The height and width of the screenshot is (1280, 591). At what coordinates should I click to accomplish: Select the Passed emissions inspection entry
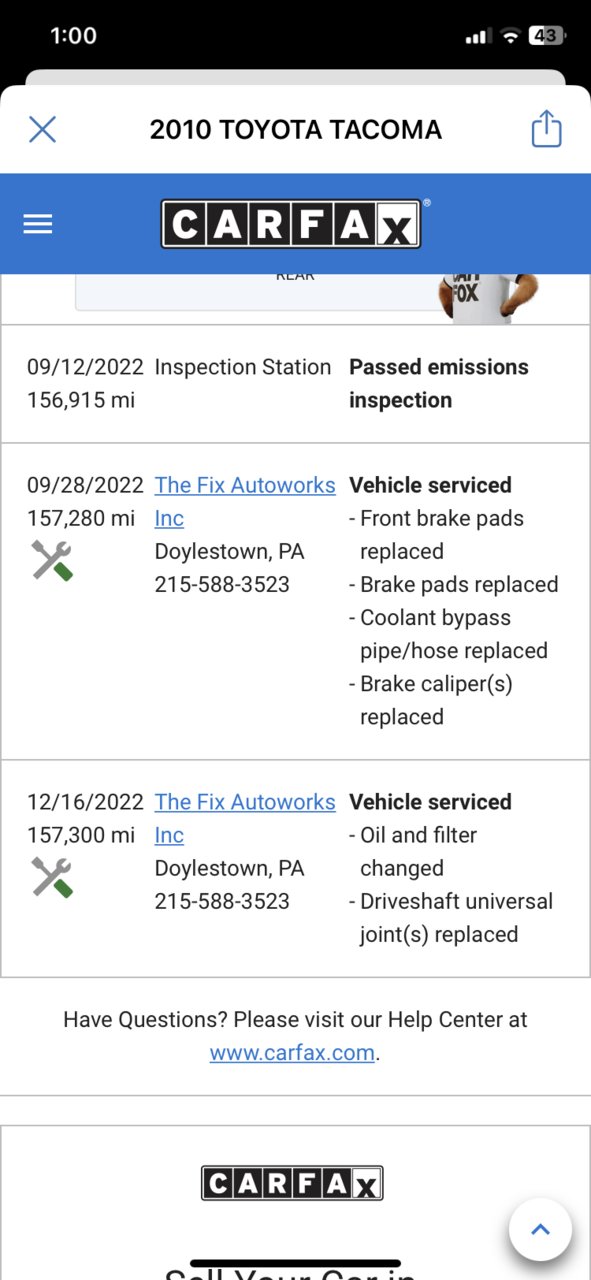click(x=295, y=384)
